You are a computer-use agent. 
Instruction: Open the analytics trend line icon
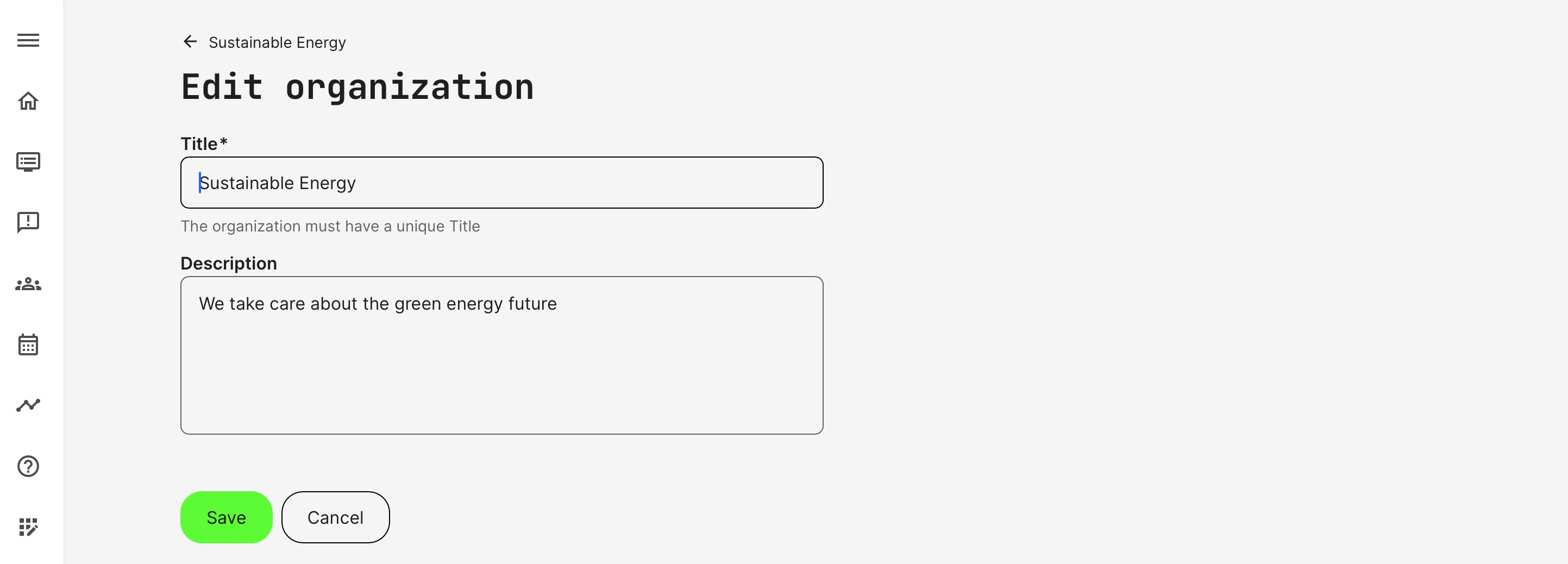click(28, 405)
